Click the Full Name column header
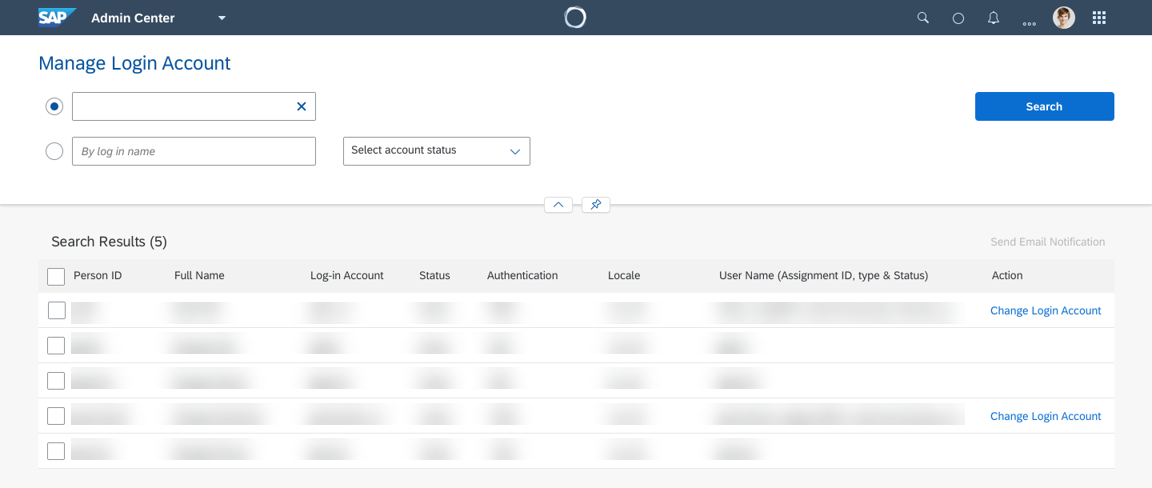 [x=199, y=276]
